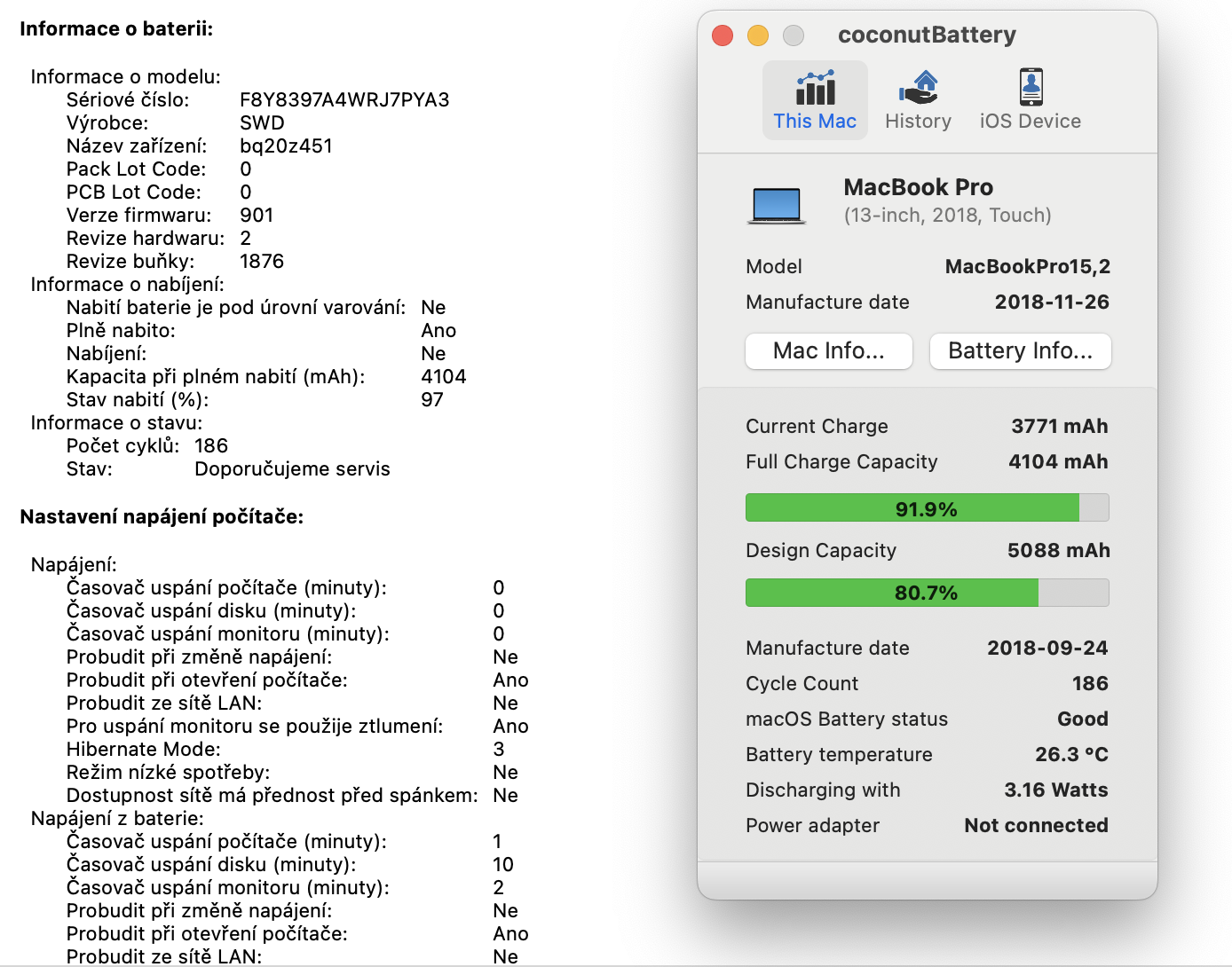Click the gray zoom window button
This screenshot has width=1232, height=967.
(794, 35)
